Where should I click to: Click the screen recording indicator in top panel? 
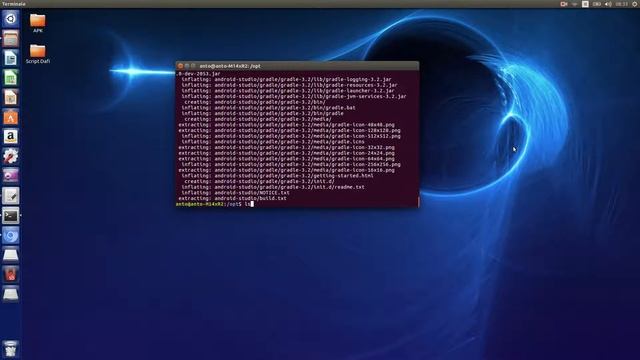564,4
